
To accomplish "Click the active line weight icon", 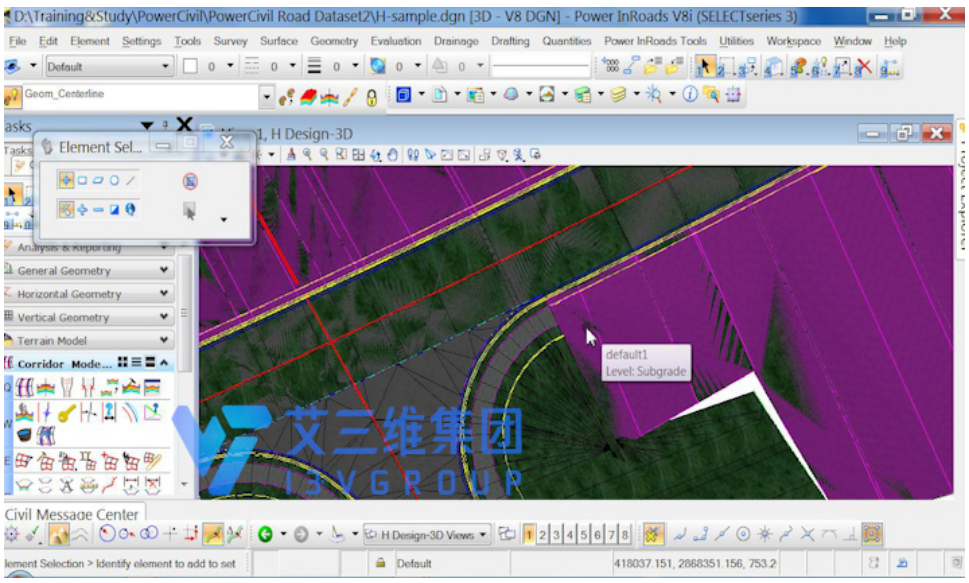I will tap(315, 66).
